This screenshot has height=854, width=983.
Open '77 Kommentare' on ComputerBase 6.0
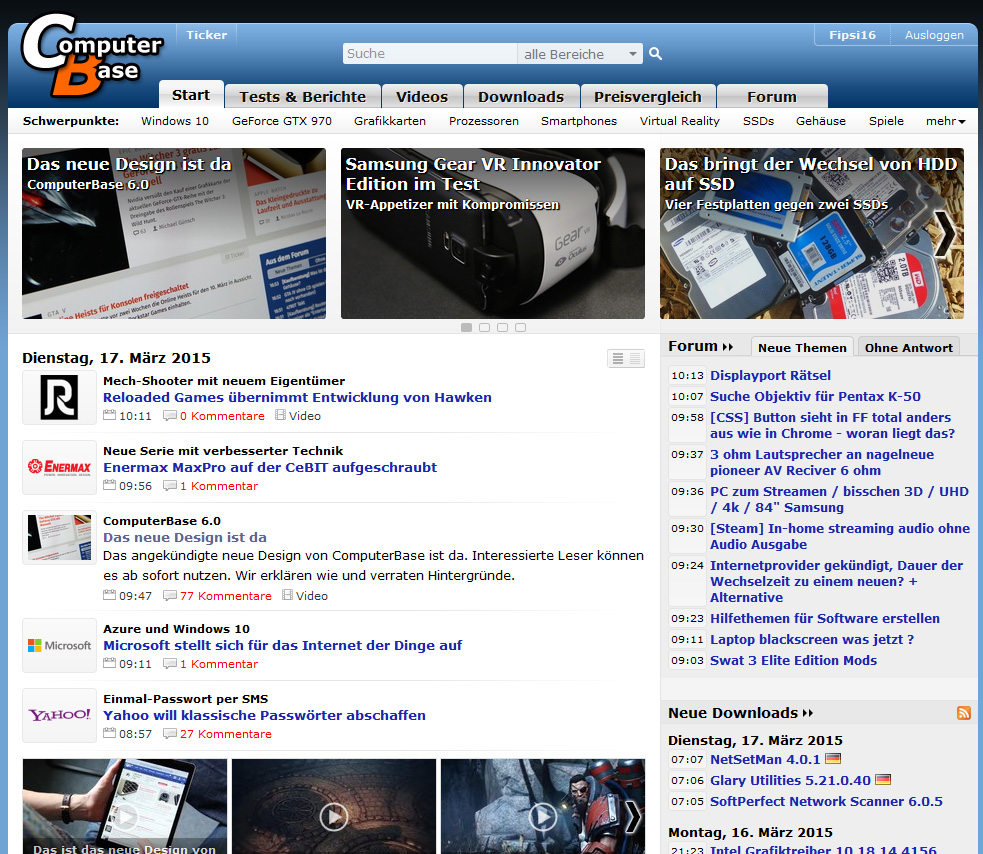click(226, 596)
